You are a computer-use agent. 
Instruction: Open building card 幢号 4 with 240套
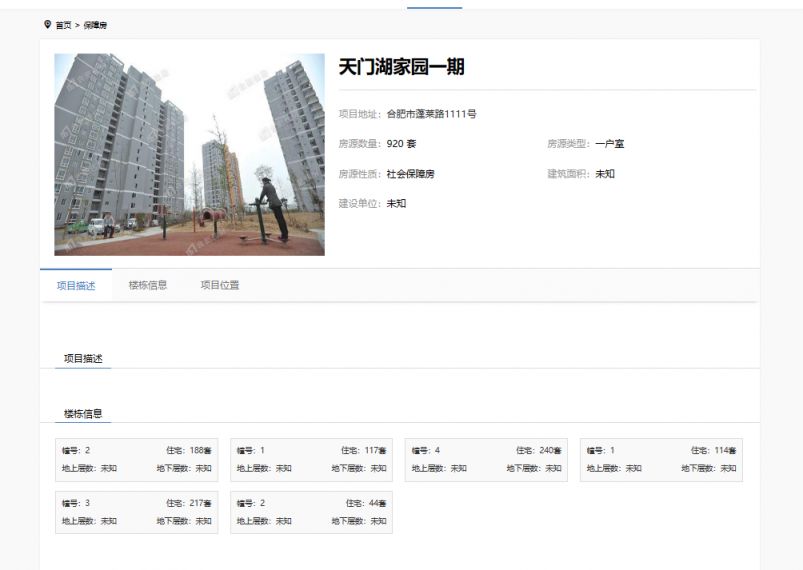[x=487, y=460]
